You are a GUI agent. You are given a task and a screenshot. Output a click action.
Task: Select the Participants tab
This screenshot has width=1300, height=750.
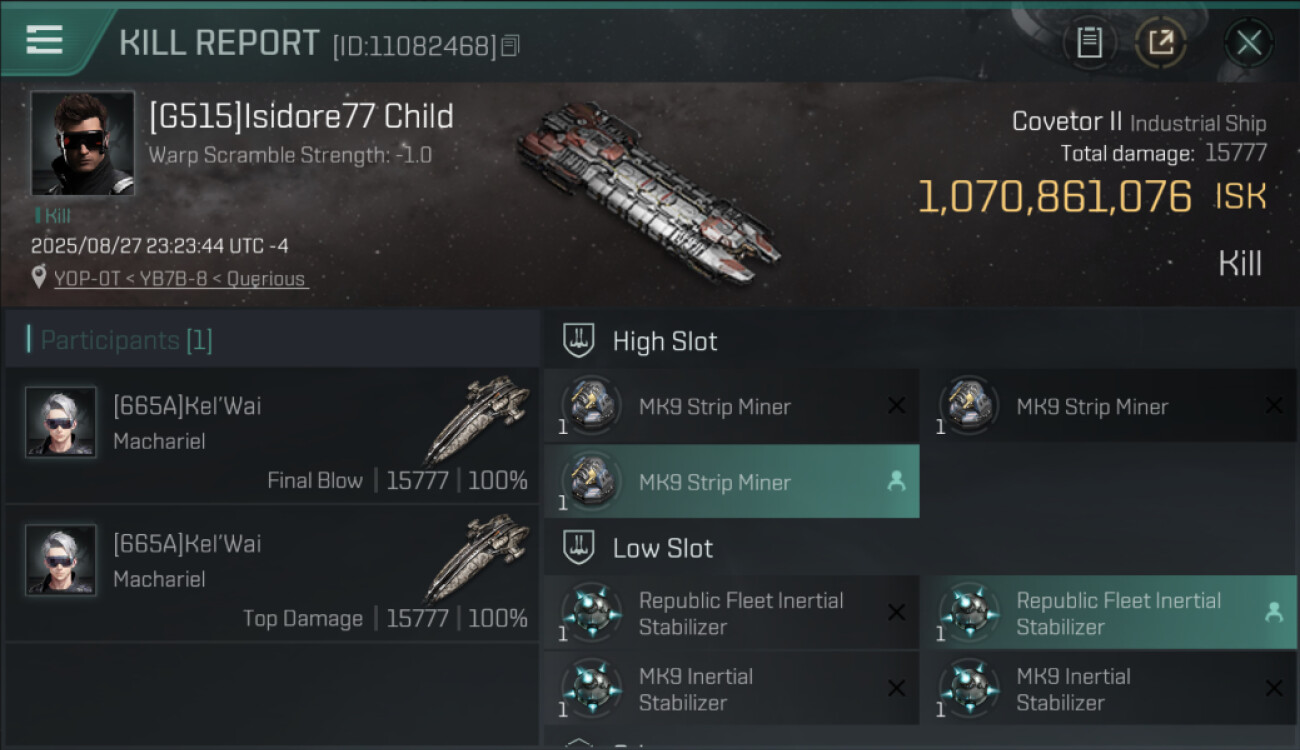coord(126,340)
